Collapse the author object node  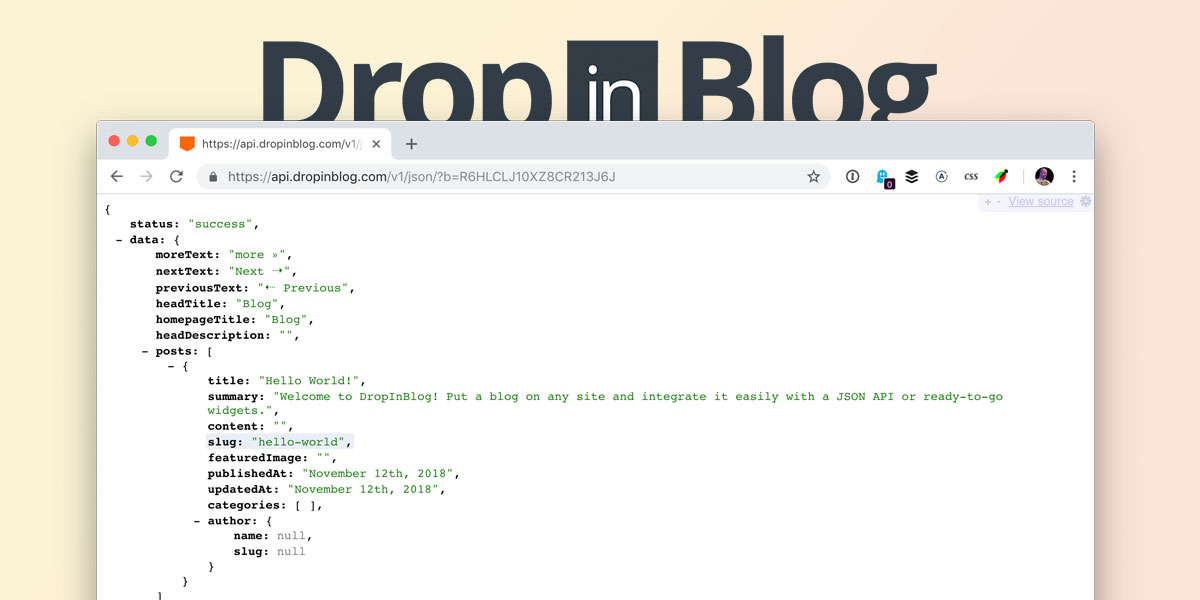point(198,521)
